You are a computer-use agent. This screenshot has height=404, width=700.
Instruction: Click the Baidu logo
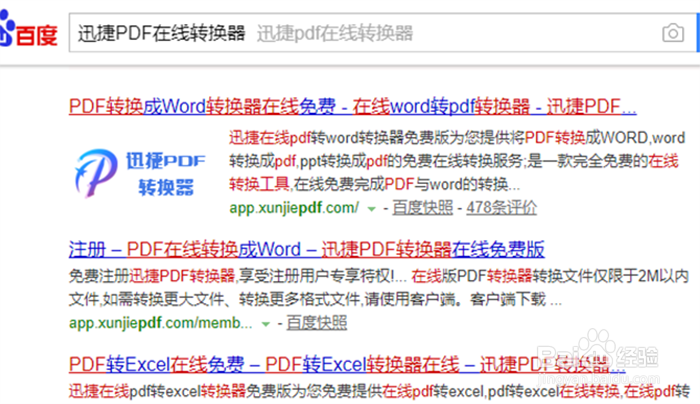29,29
